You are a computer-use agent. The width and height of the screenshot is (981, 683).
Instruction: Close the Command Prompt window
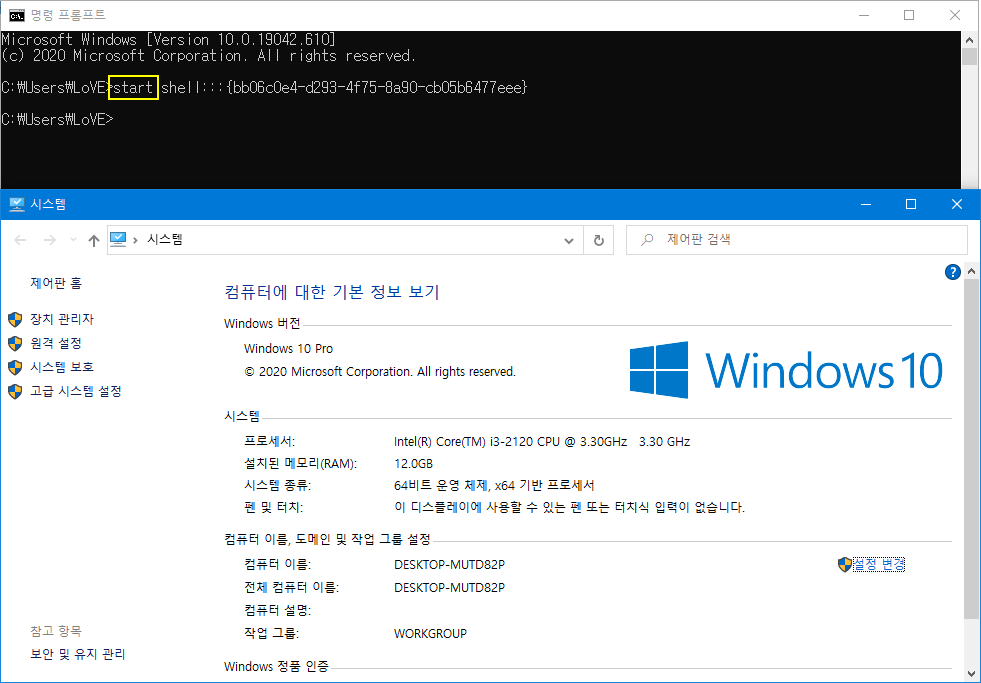pyautogui.click(x=955, y=15)
